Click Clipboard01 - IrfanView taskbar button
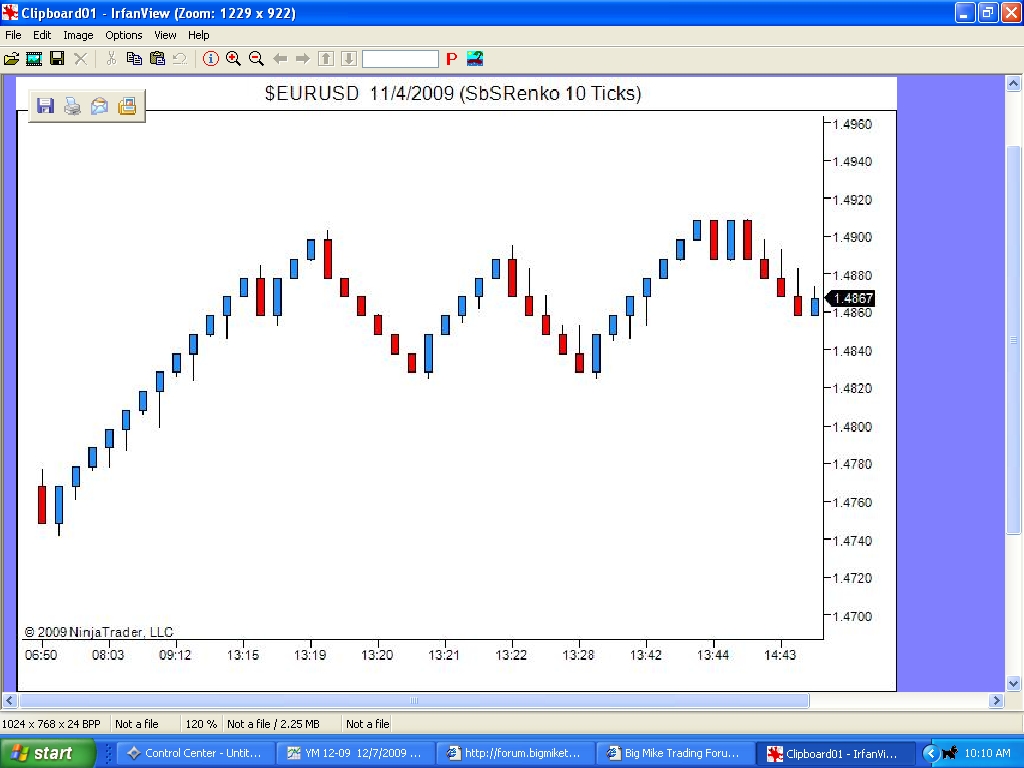Viewport: 1024px width, 768px height. click(x=835, y=754)
